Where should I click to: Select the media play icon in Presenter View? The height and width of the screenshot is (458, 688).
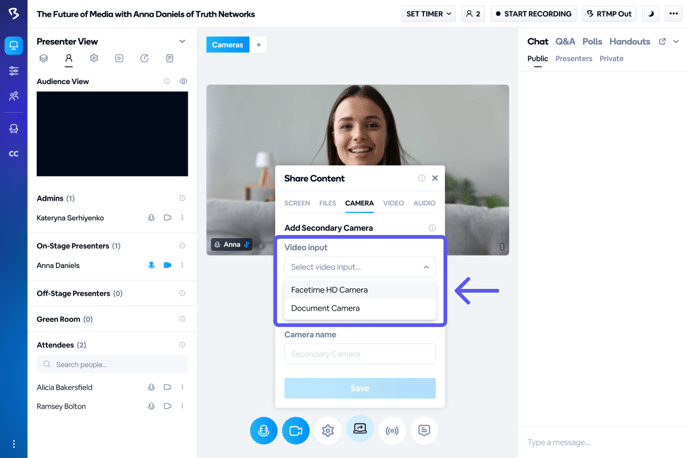119,58
